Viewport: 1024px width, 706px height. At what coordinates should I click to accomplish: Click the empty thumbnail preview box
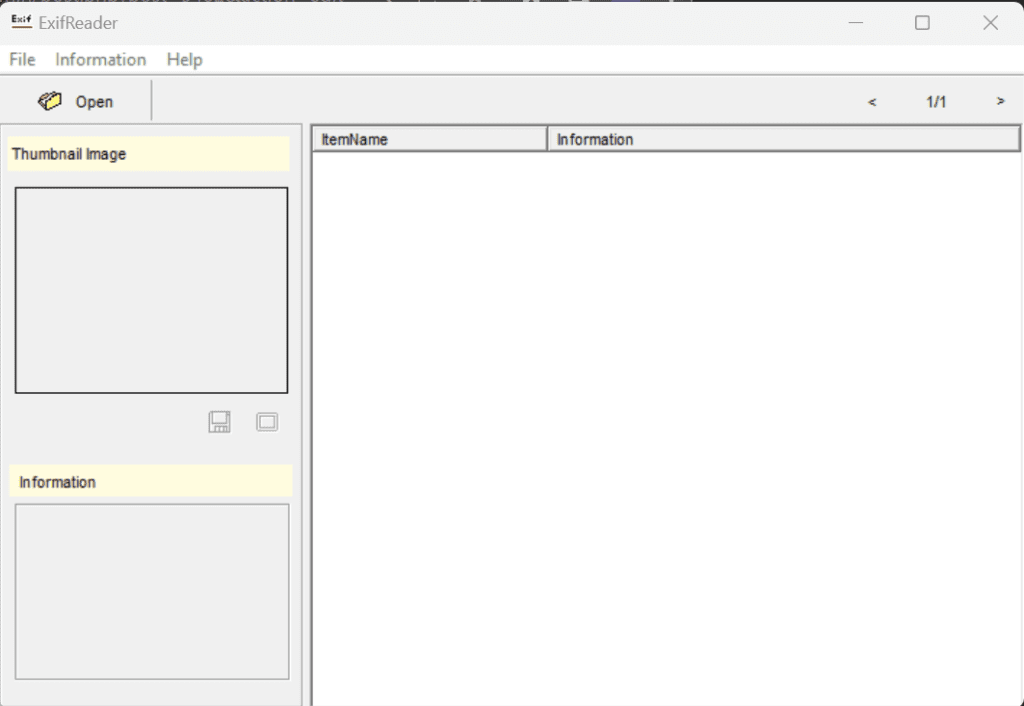click(151, 290)
